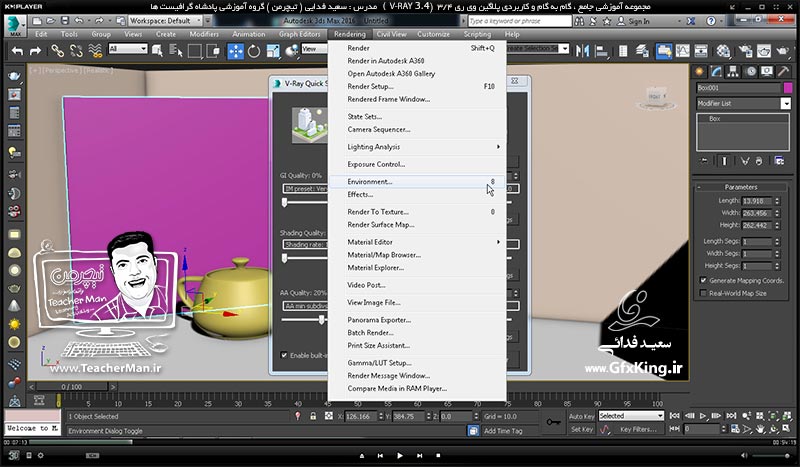Viewport: 800px width, 467px height.
Task: Open the Modifier List dropdown
Action: 743,104
